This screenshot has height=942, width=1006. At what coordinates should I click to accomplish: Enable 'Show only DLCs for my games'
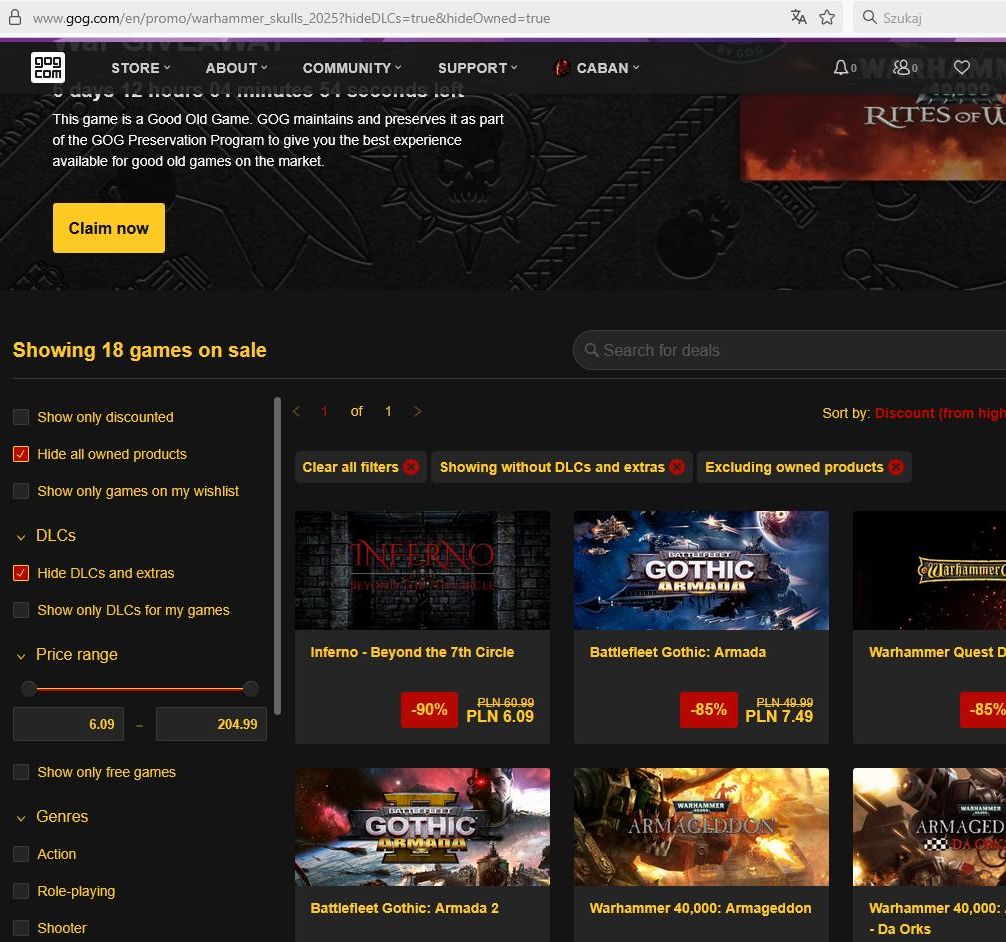click(x=21, y=610)
